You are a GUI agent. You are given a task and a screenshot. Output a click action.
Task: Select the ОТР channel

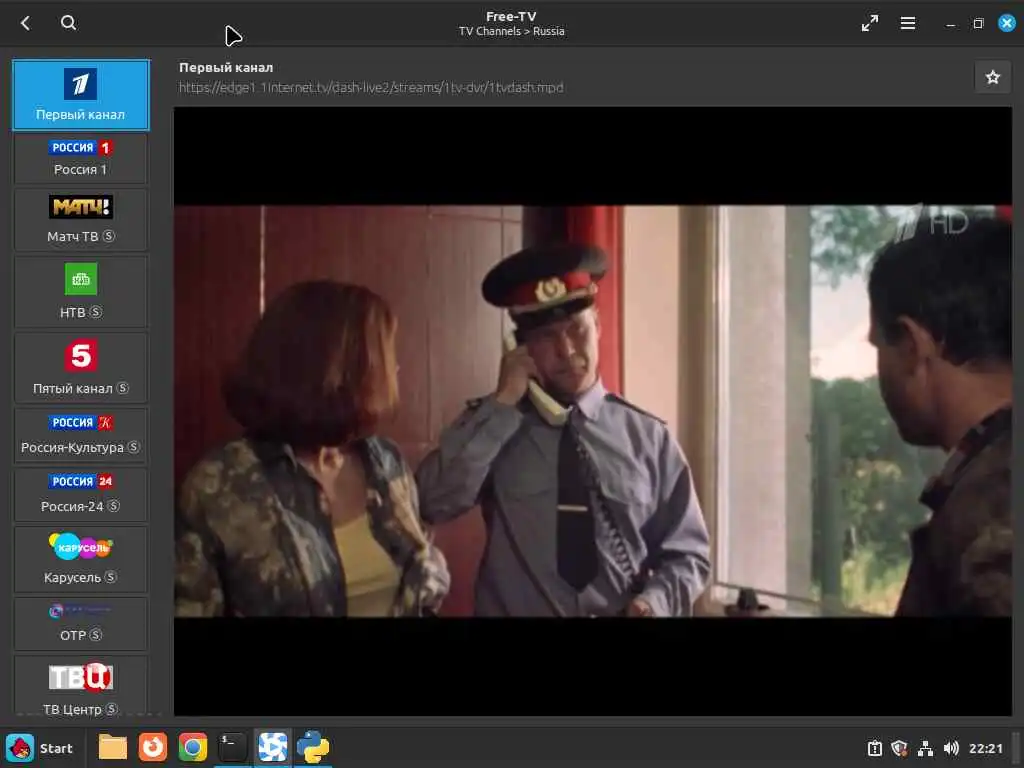(81, 624)
